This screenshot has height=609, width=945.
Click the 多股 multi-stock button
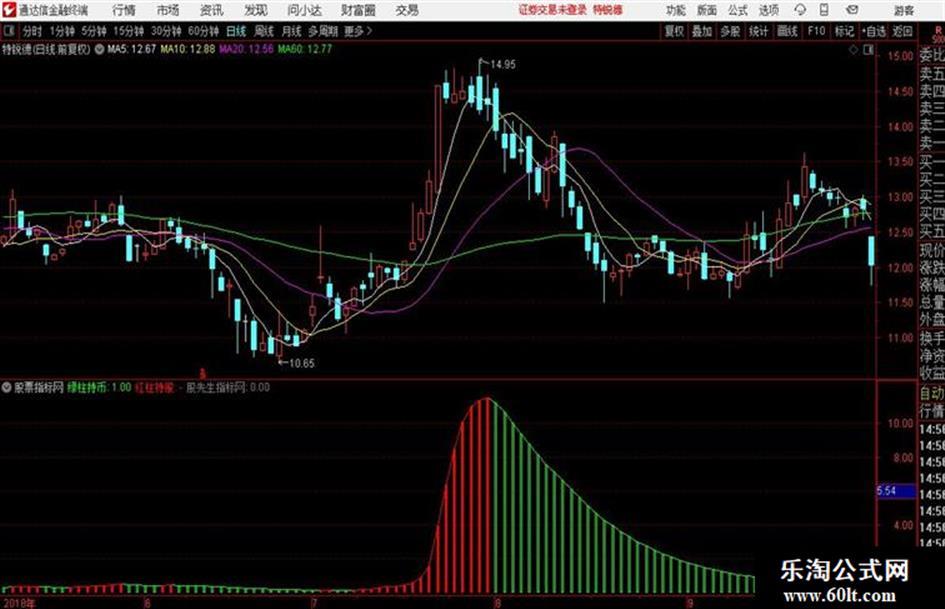click(730, 31)
